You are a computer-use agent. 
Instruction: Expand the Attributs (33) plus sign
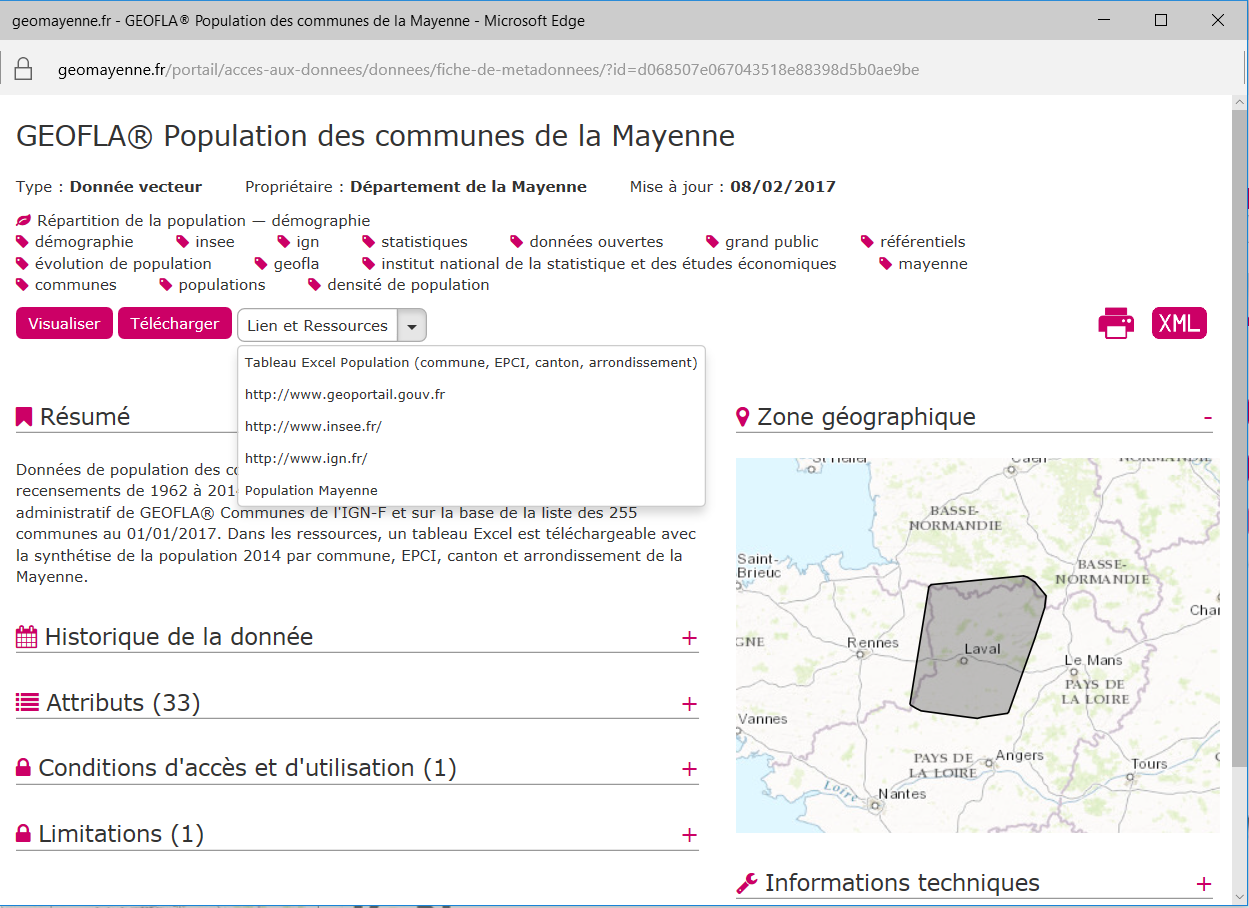tap(688, 704)
